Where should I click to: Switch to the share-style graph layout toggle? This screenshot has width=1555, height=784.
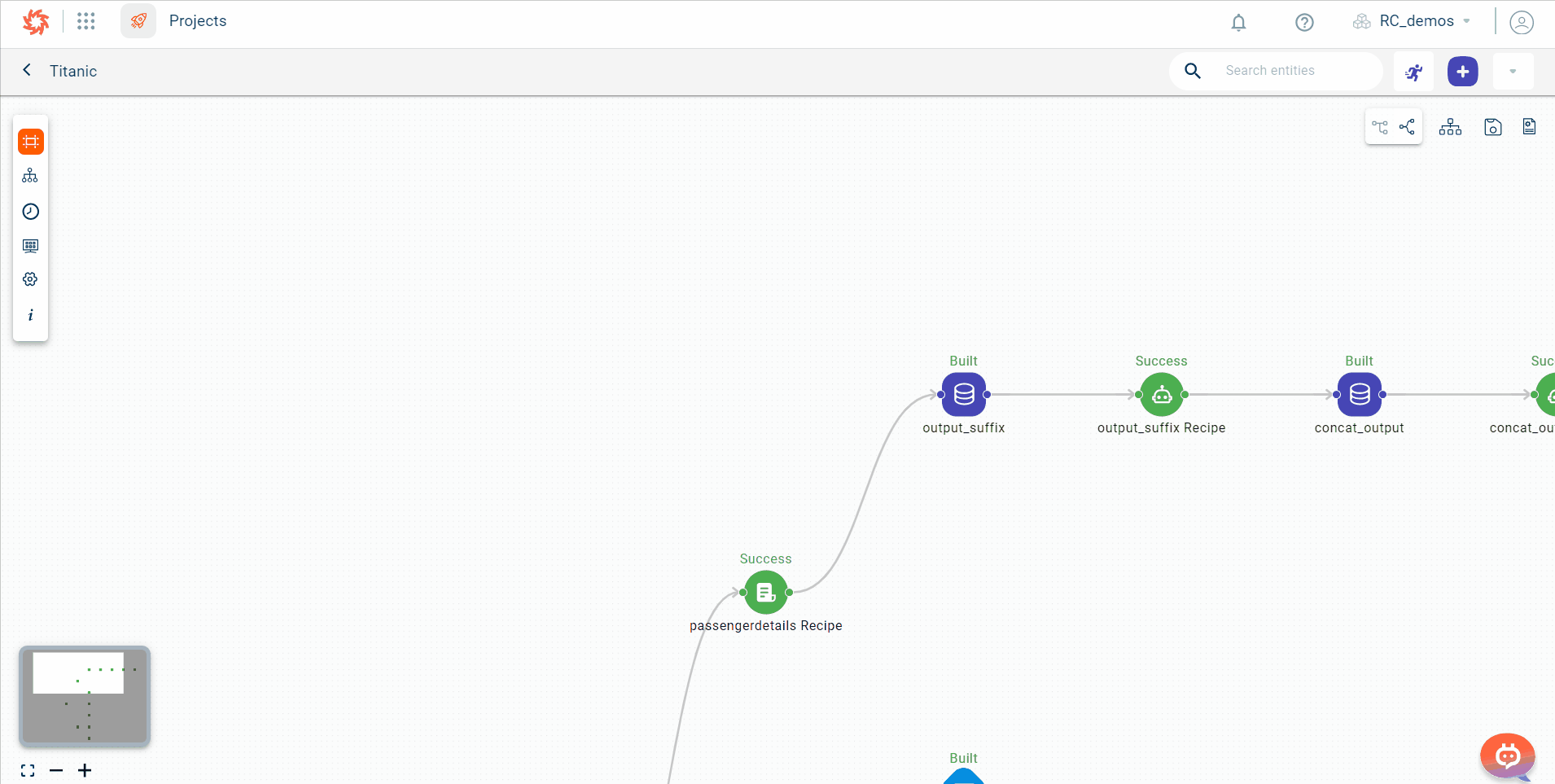(1407, 127)
